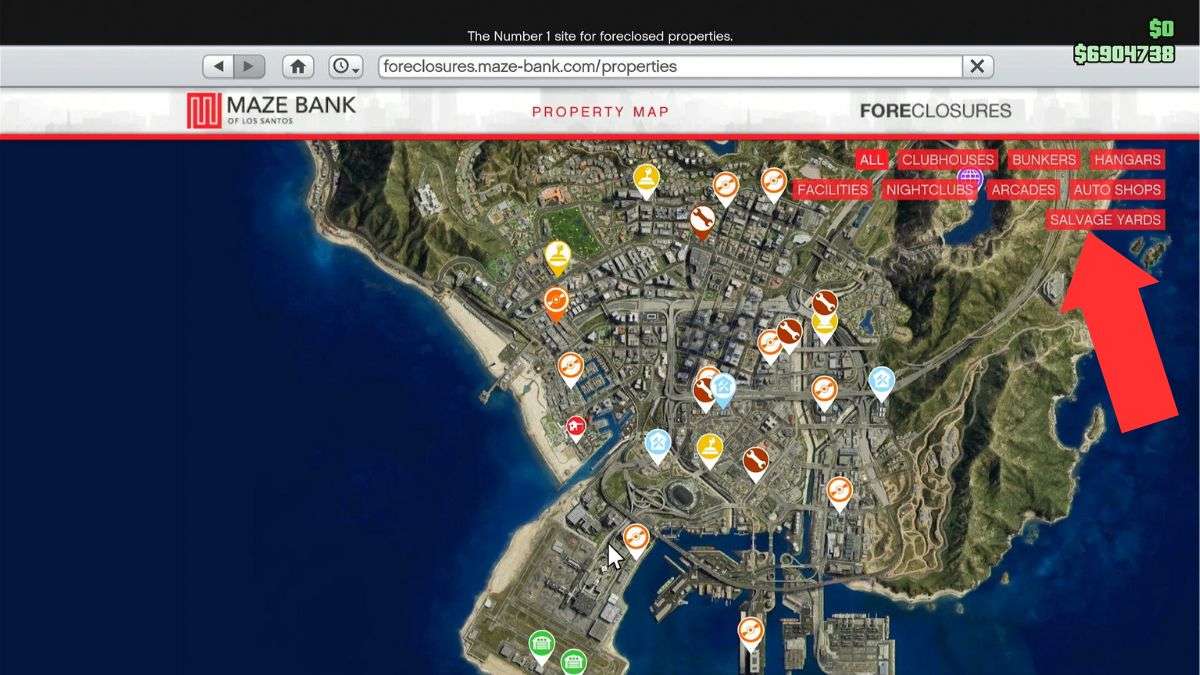
Task: Click the foreclosures.maze-bank.com address field
Action: pos(670,66)
